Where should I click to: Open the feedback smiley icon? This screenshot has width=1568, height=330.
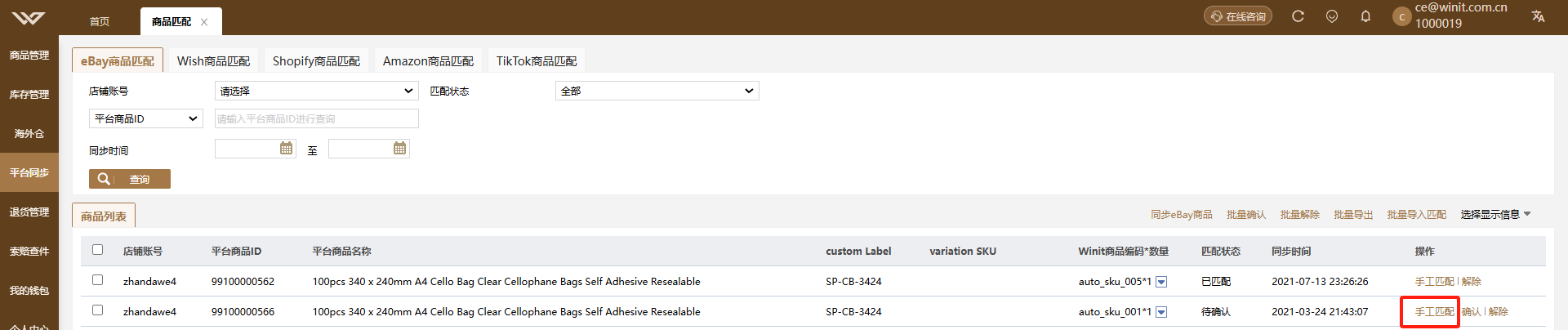point(1332,16)
